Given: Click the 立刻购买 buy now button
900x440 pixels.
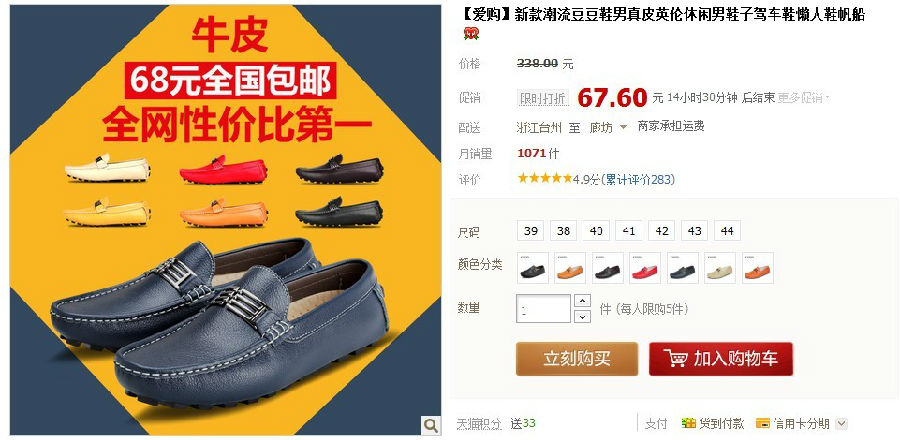Looking at the screenshot, I should (577, 359).
